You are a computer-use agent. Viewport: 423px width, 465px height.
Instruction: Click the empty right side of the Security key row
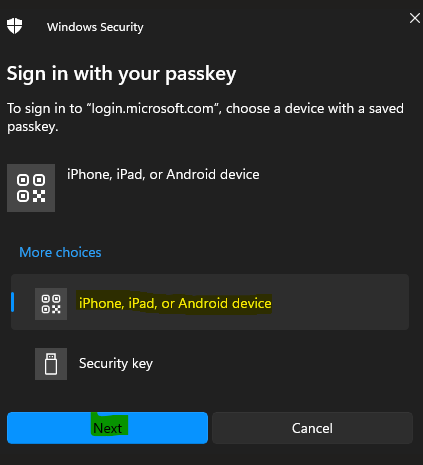(x=280, y=364)
